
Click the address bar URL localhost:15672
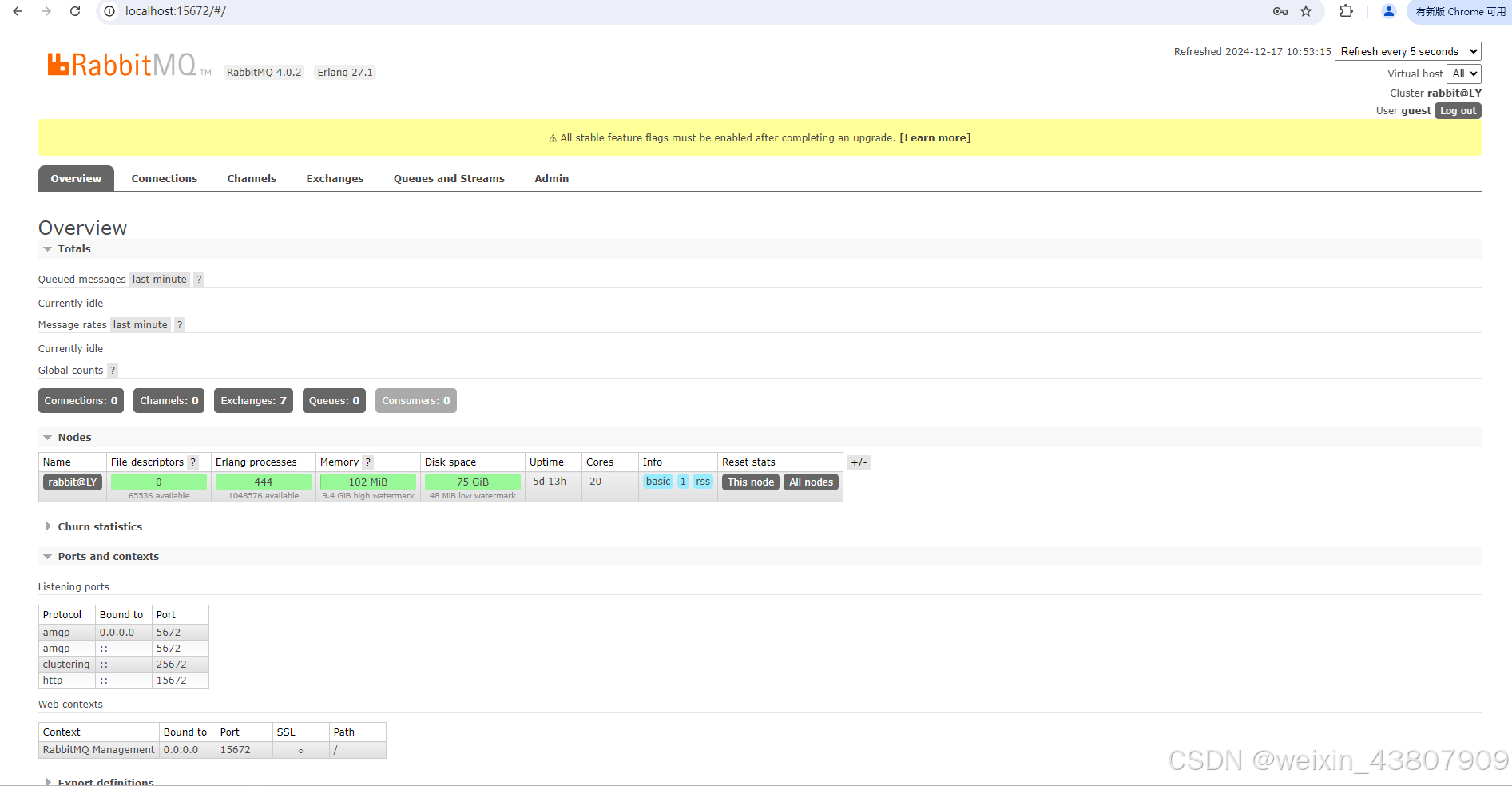coord(175,11)
